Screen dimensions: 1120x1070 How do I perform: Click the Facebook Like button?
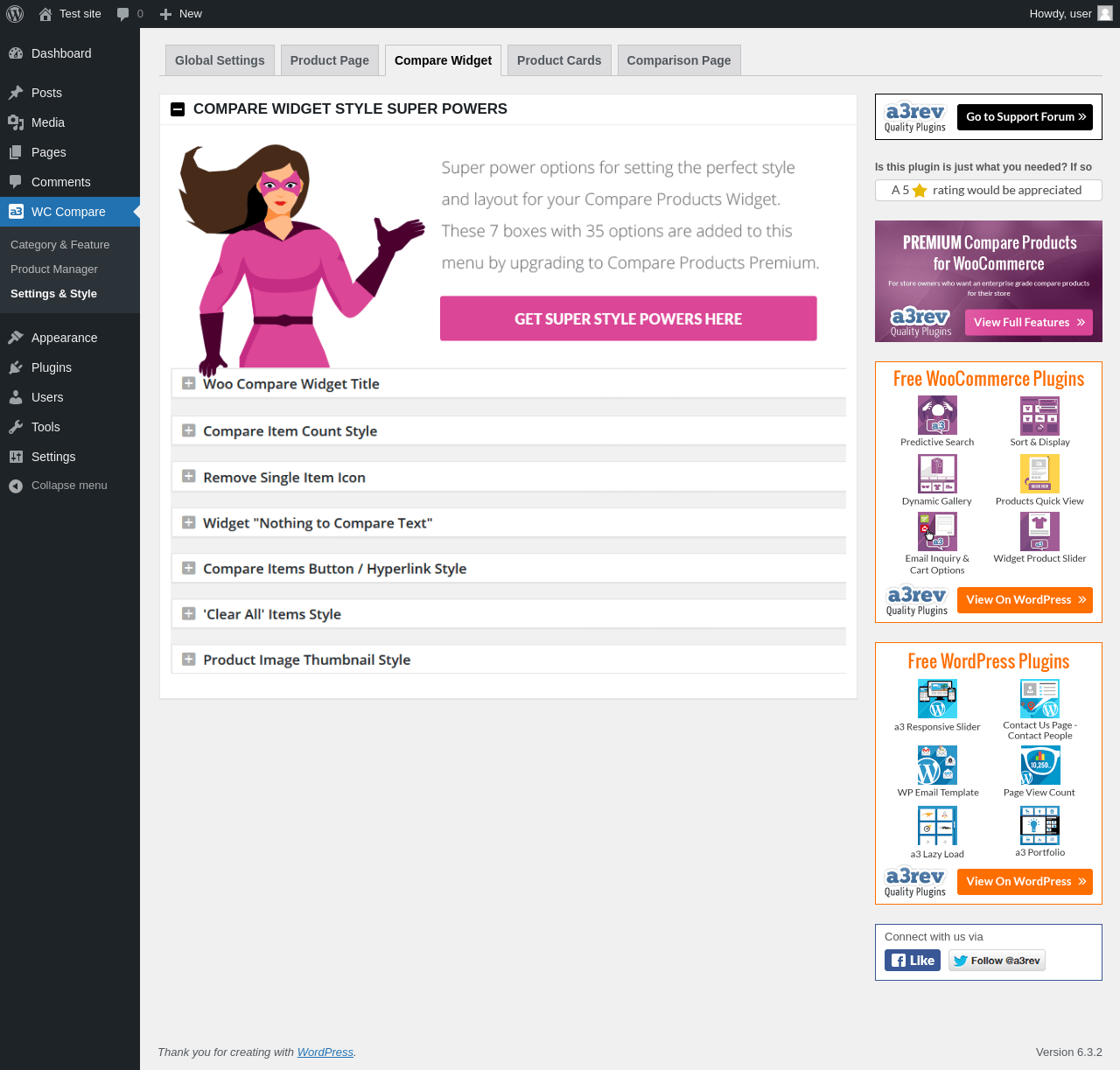click(x=913, y=961)
